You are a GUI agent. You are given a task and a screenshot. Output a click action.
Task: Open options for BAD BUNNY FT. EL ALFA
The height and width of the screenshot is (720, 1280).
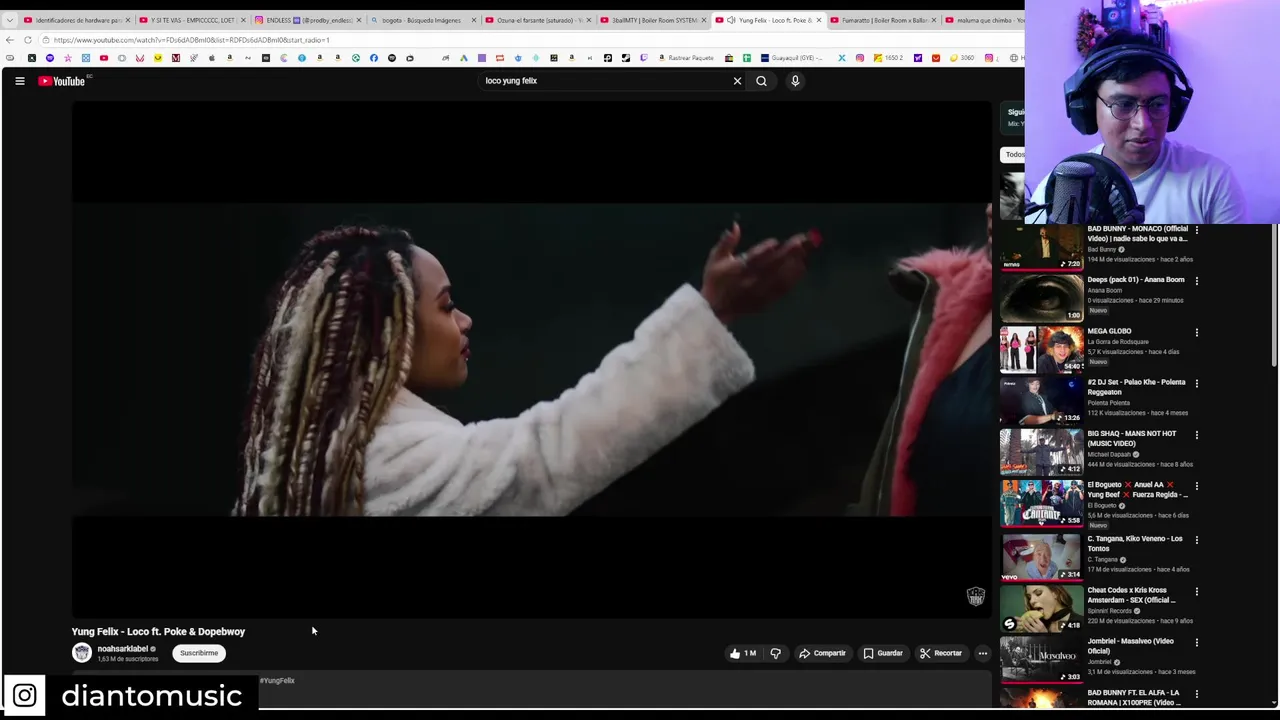1196,694
